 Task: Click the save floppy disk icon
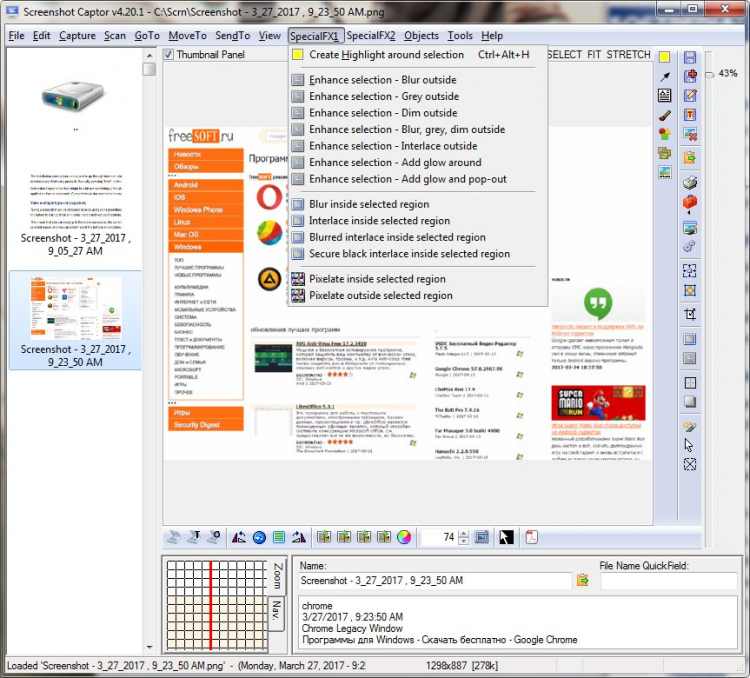pyautogui.click(x=689, y=57)
